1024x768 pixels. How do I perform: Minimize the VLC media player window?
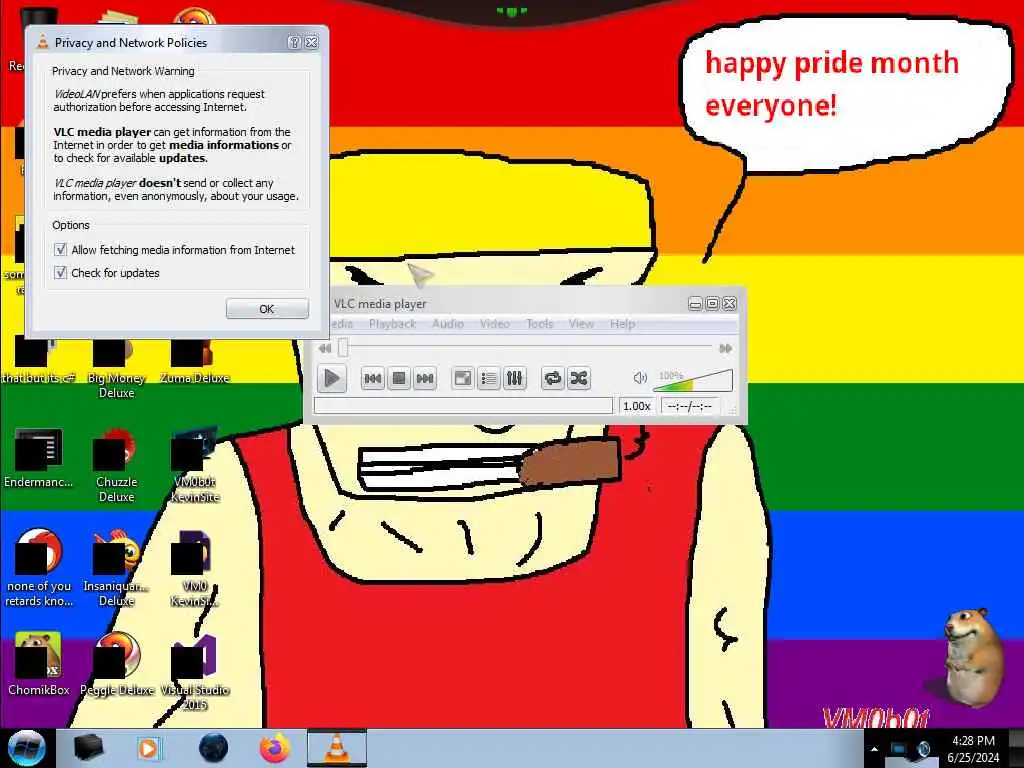695,304
